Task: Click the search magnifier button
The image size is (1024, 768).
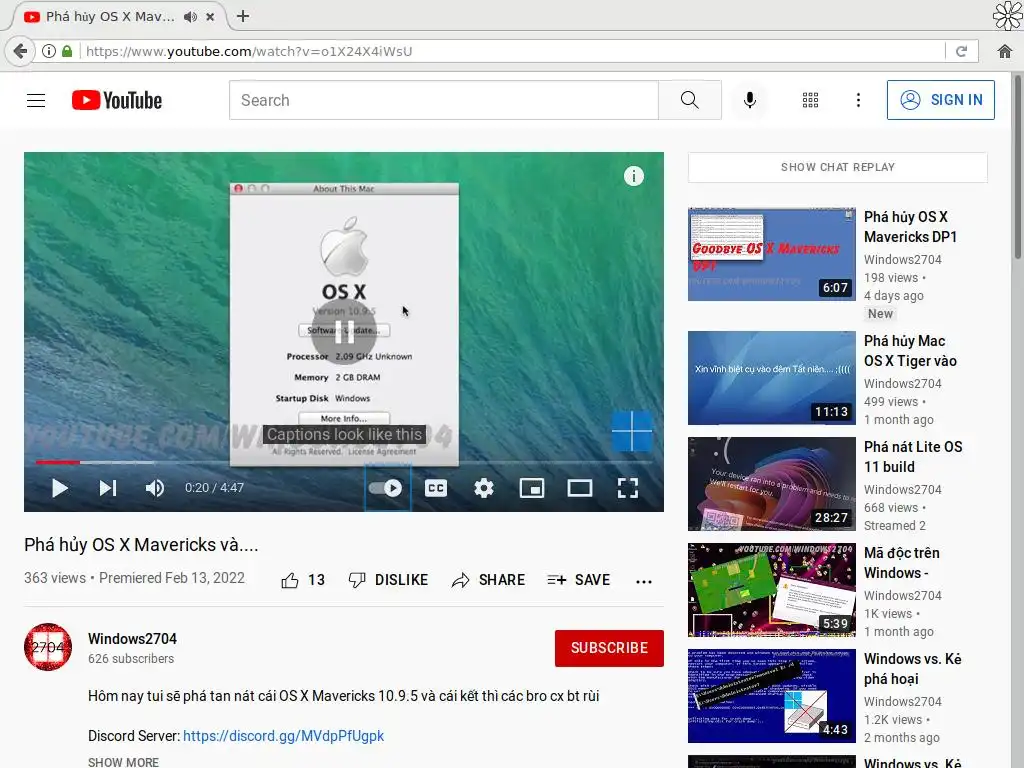Action: (x=690, y=100)
